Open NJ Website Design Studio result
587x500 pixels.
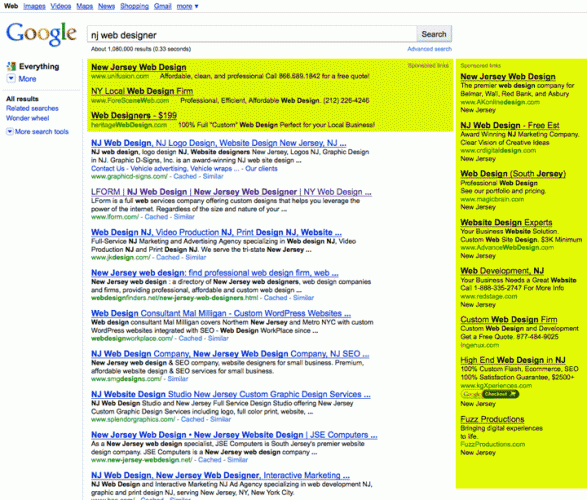point(231,394)
